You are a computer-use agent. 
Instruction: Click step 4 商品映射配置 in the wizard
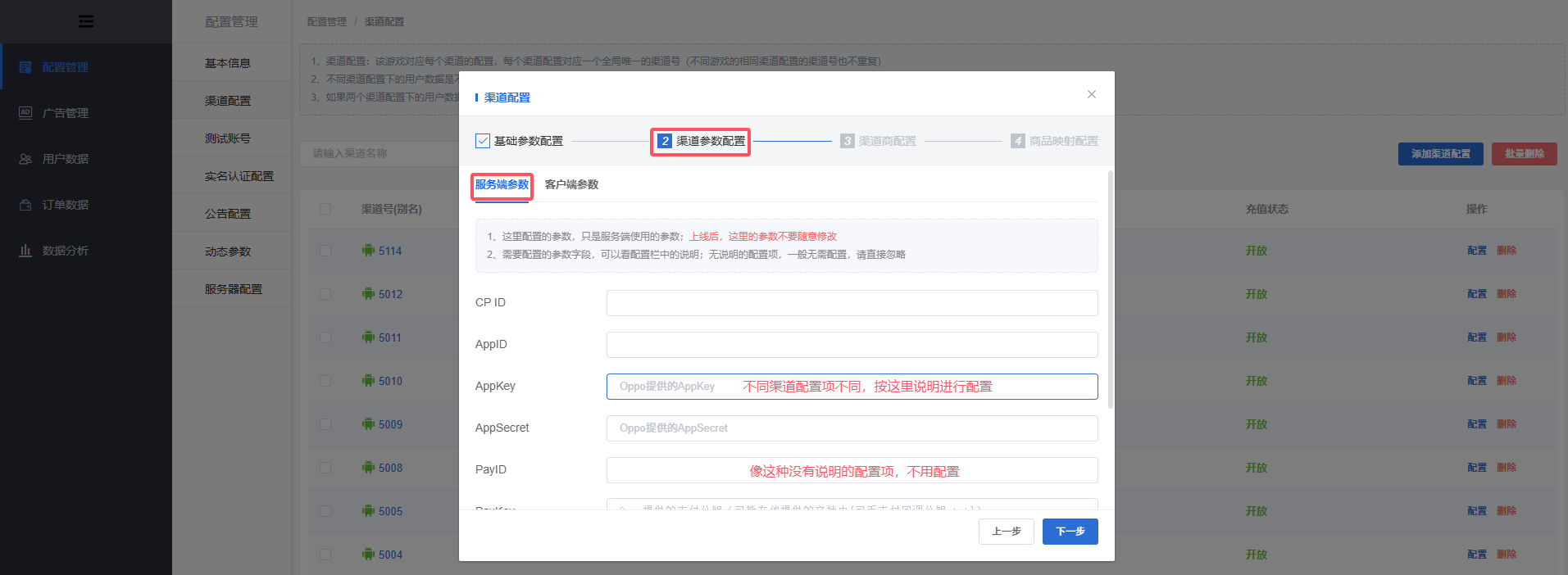1054,141
